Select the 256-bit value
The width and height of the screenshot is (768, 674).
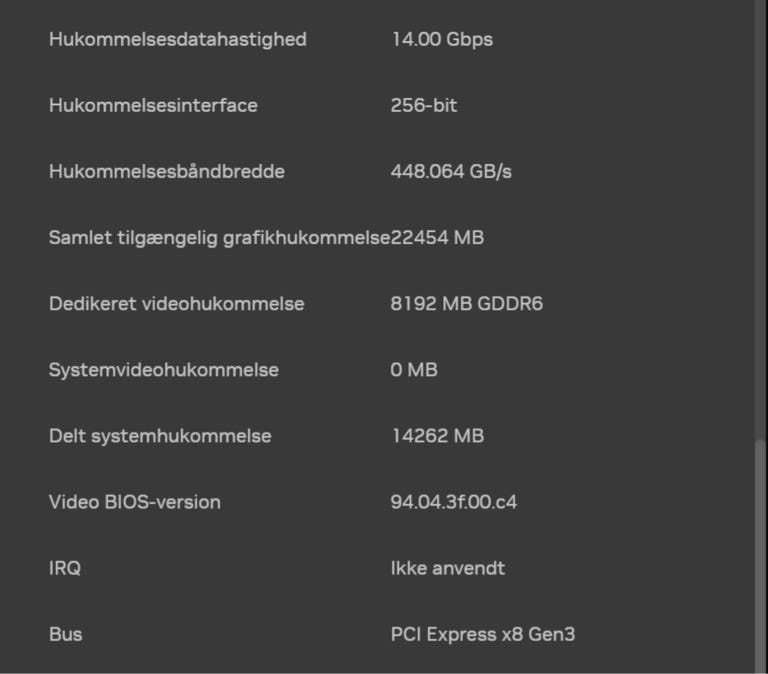[x=424, y=106]
